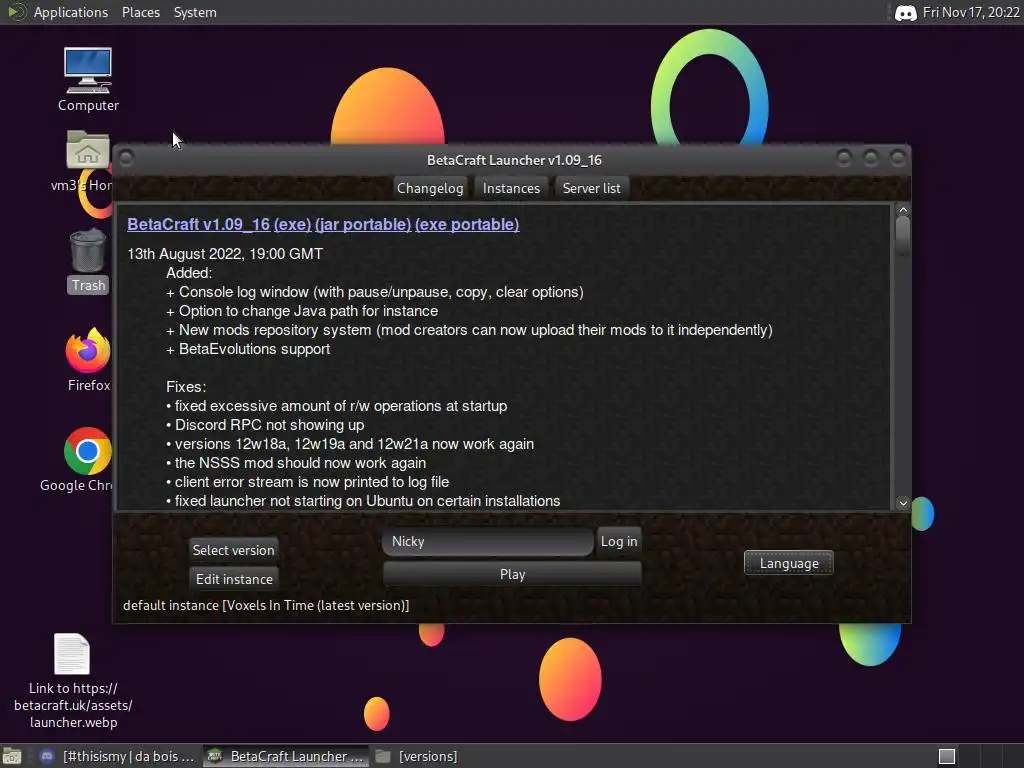Open the vm3's Home folder icon

88,151
